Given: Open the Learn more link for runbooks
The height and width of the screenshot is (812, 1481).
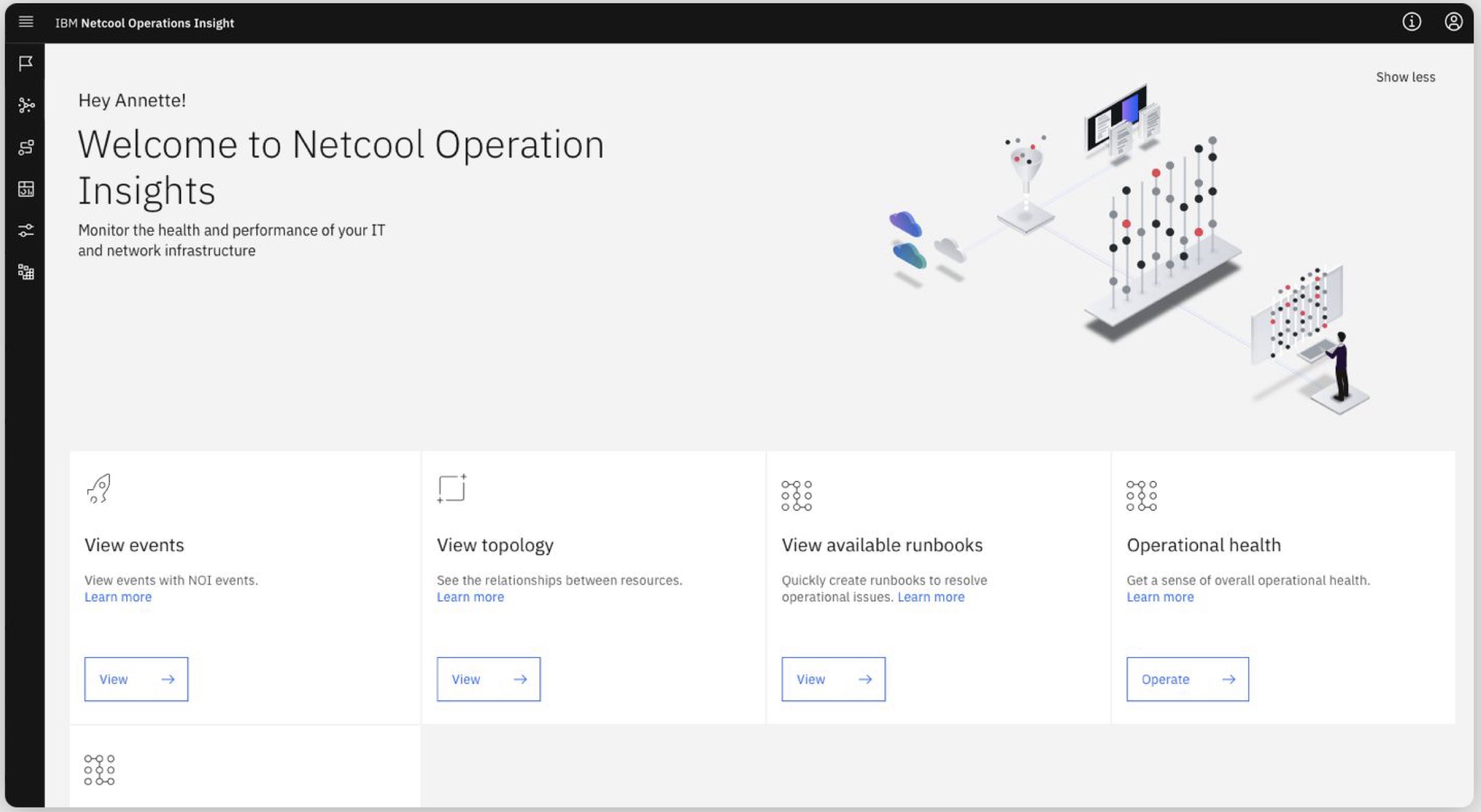Looking at the screenshot, I should click(x=931, y=597).
